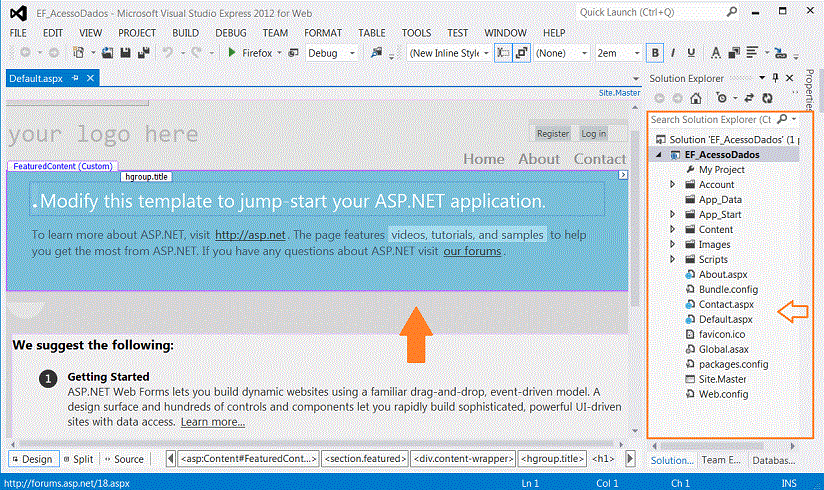Open the BUILD menu

[186, 33]
